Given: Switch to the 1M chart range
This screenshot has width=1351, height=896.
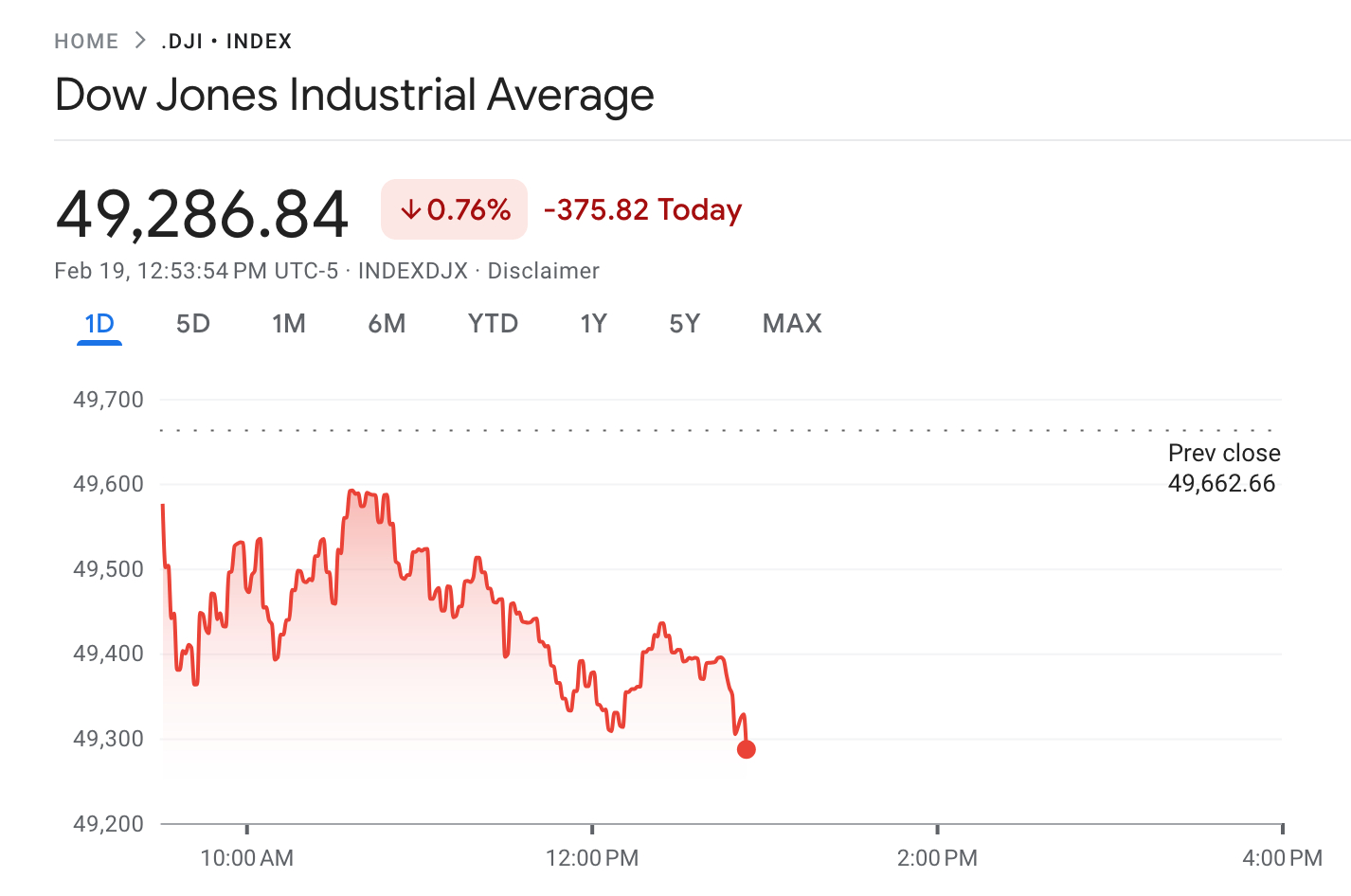Looking at the screenshot, I should 289,324.
